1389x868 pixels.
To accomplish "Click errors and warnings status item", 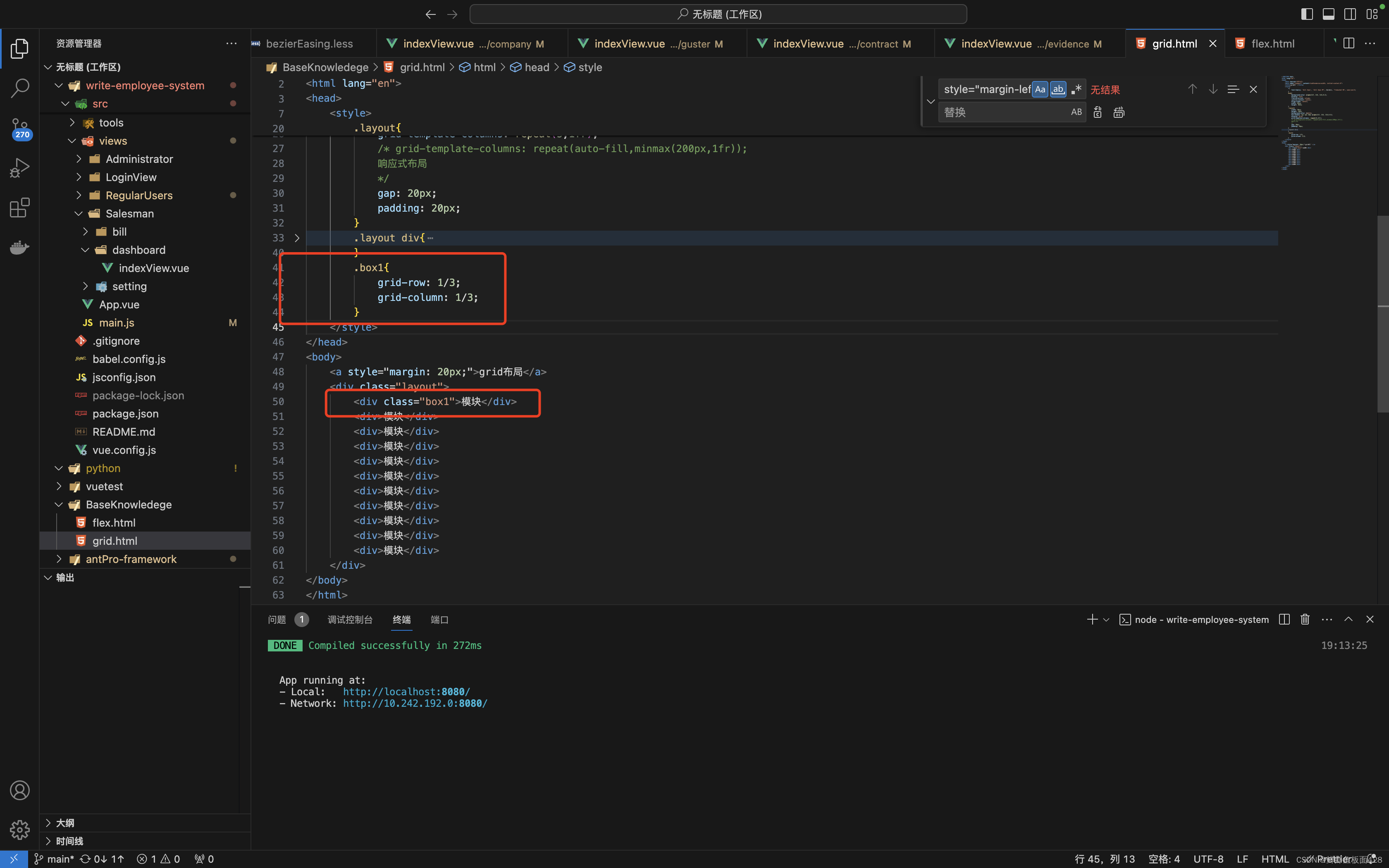I will pyautogui.click(x=158, y=859).
